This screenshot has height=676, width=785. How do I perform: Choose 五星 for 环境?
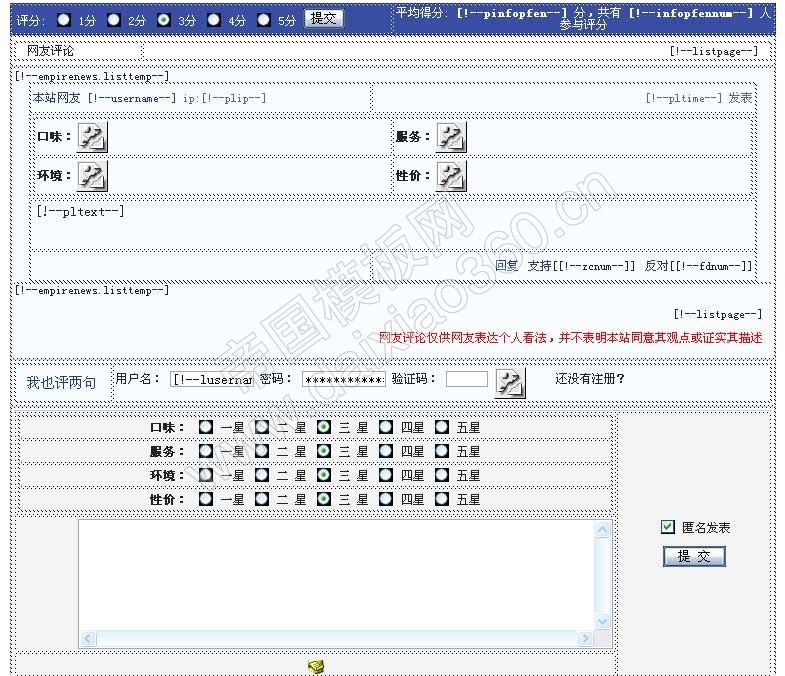point(442,475)
